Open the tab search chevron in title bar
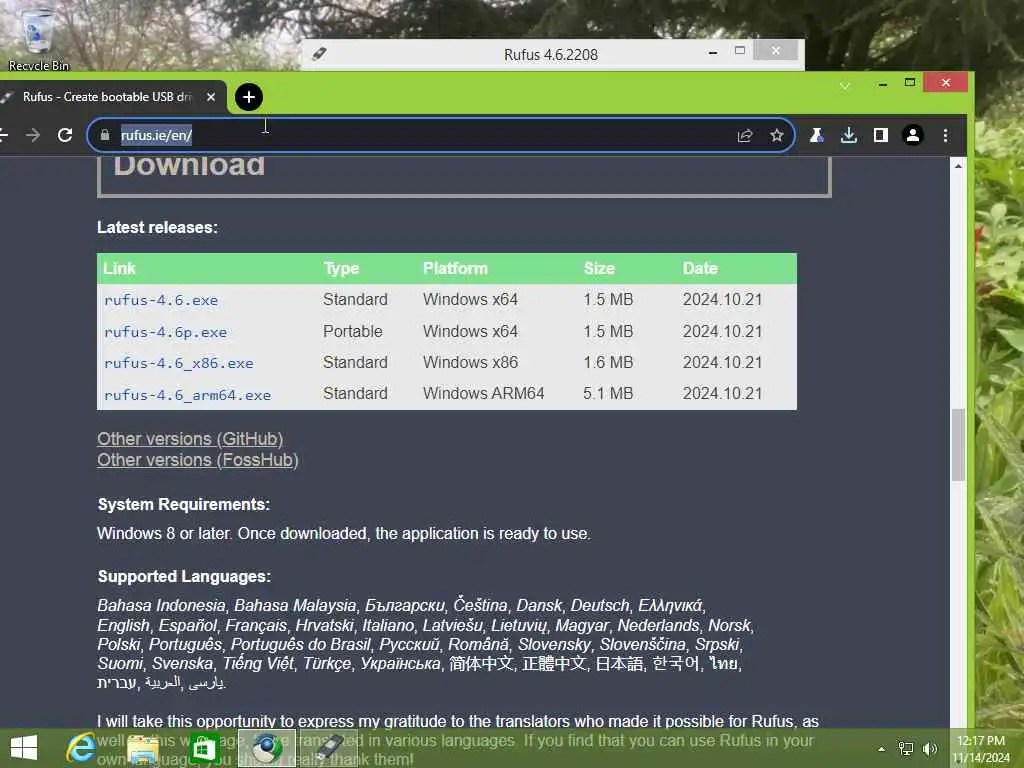Image resolution: width=1024 pixels, height=768 pixels. [x=844, y=86]
